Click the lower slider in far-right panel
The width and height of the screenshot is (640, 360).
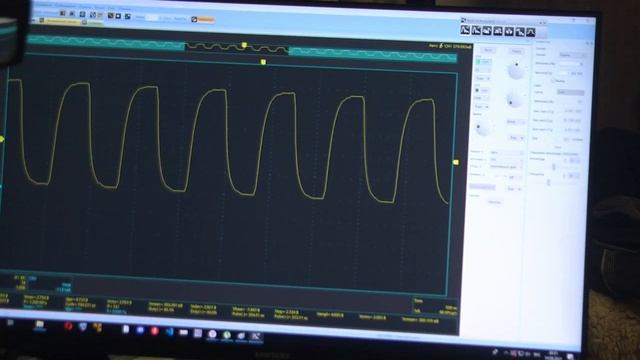click(549, 182)
